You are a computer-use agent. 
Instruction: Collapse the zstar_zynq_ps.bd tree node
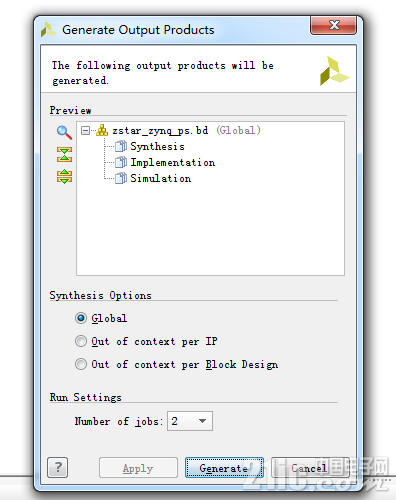[85, 130]
